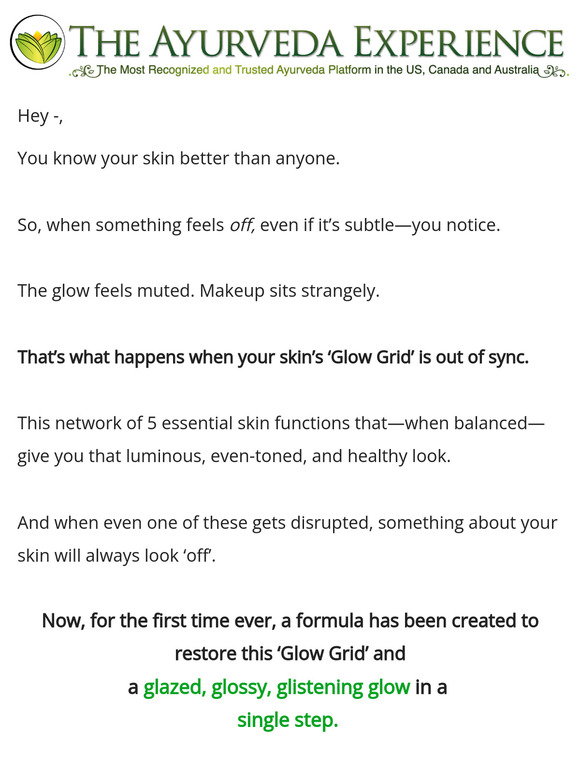This screenshot has height=774, width=580.
Task: Open The Ayurveda Experience header title
Action: pos(317,41)
